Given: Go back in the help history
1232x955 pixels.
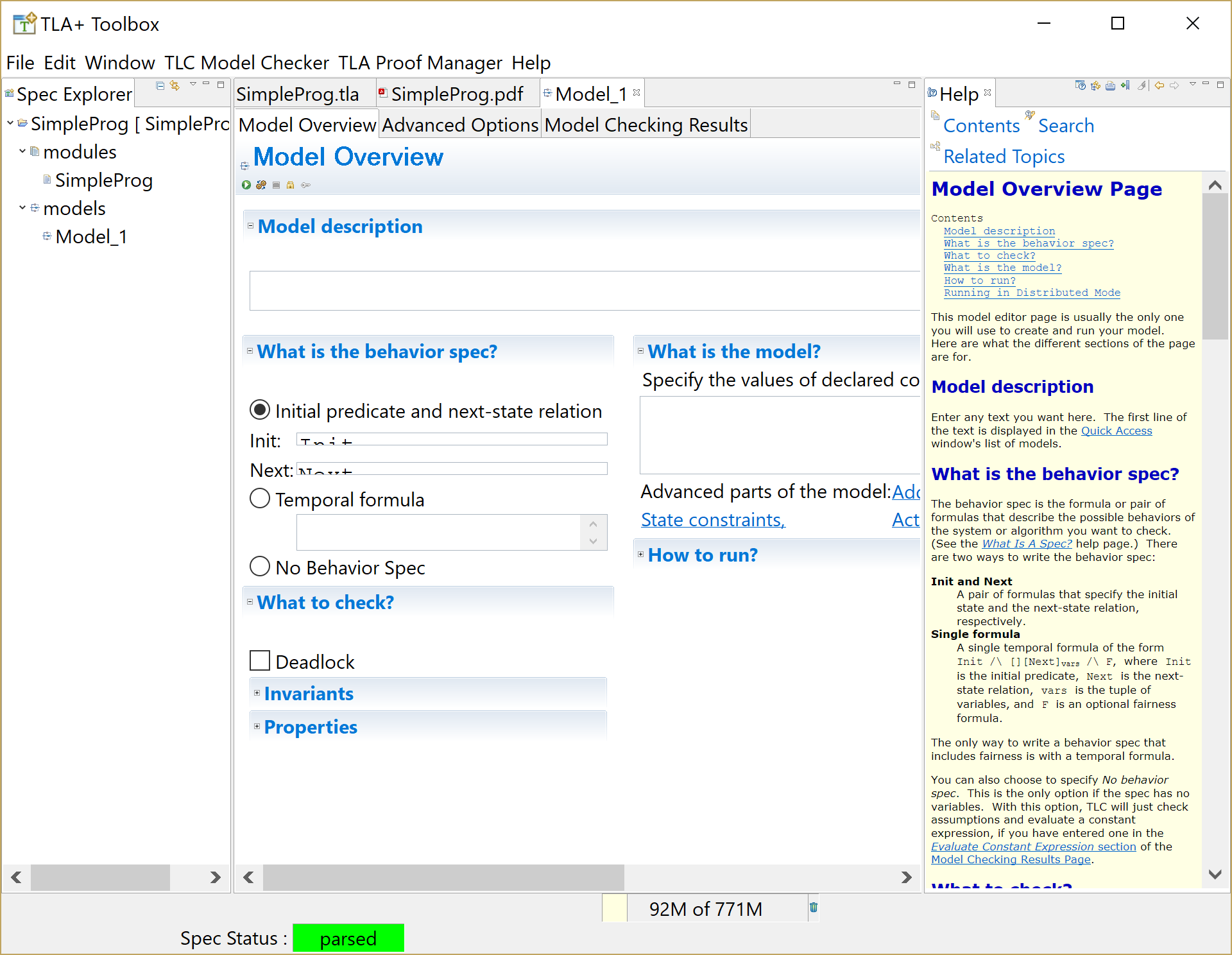Looking at the screenshot, I should coord(1159,85).
